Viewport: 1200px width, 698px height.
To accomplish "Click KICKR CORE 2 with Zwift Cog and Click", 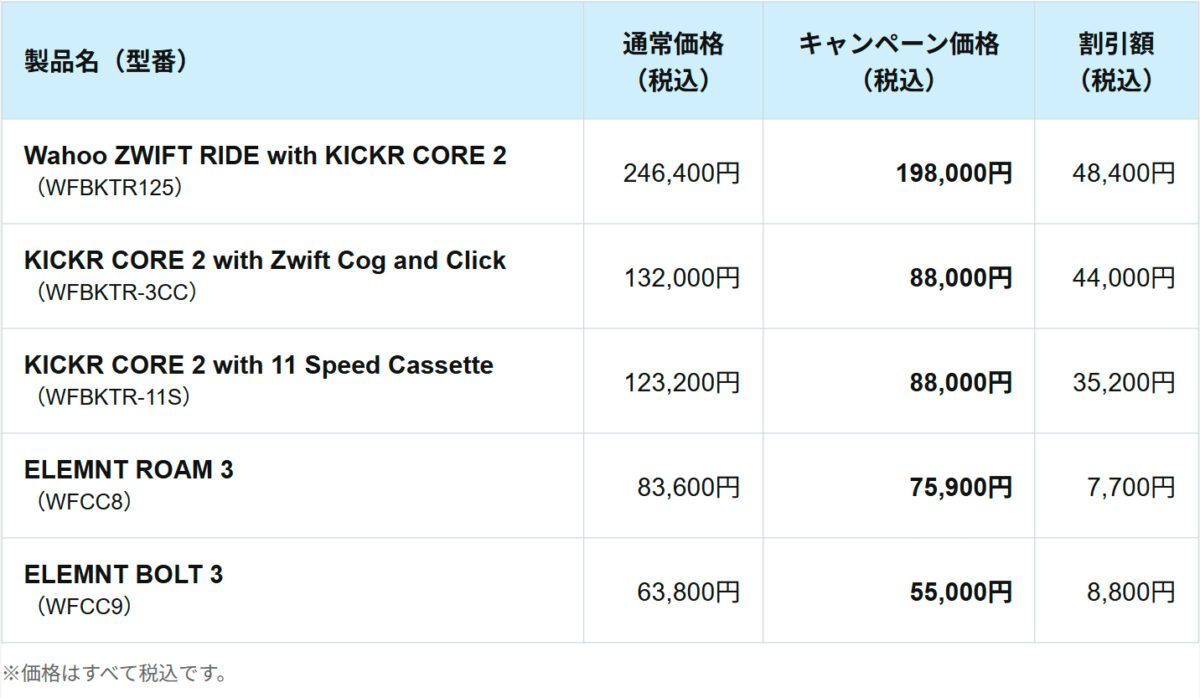I will coord(265,261).
